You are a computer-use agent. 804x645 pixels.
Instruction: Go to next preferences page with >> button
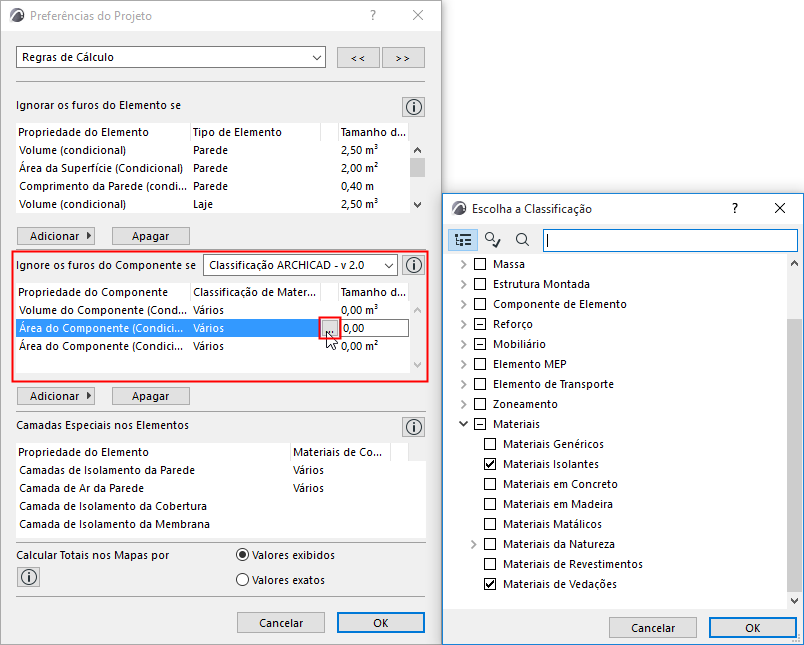tap(403, 57)
